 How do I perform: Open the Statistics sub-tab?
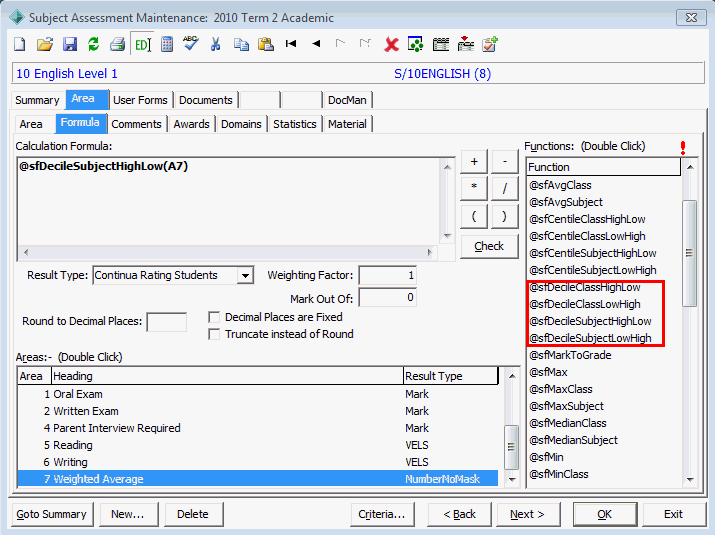(x=295, y=124)
